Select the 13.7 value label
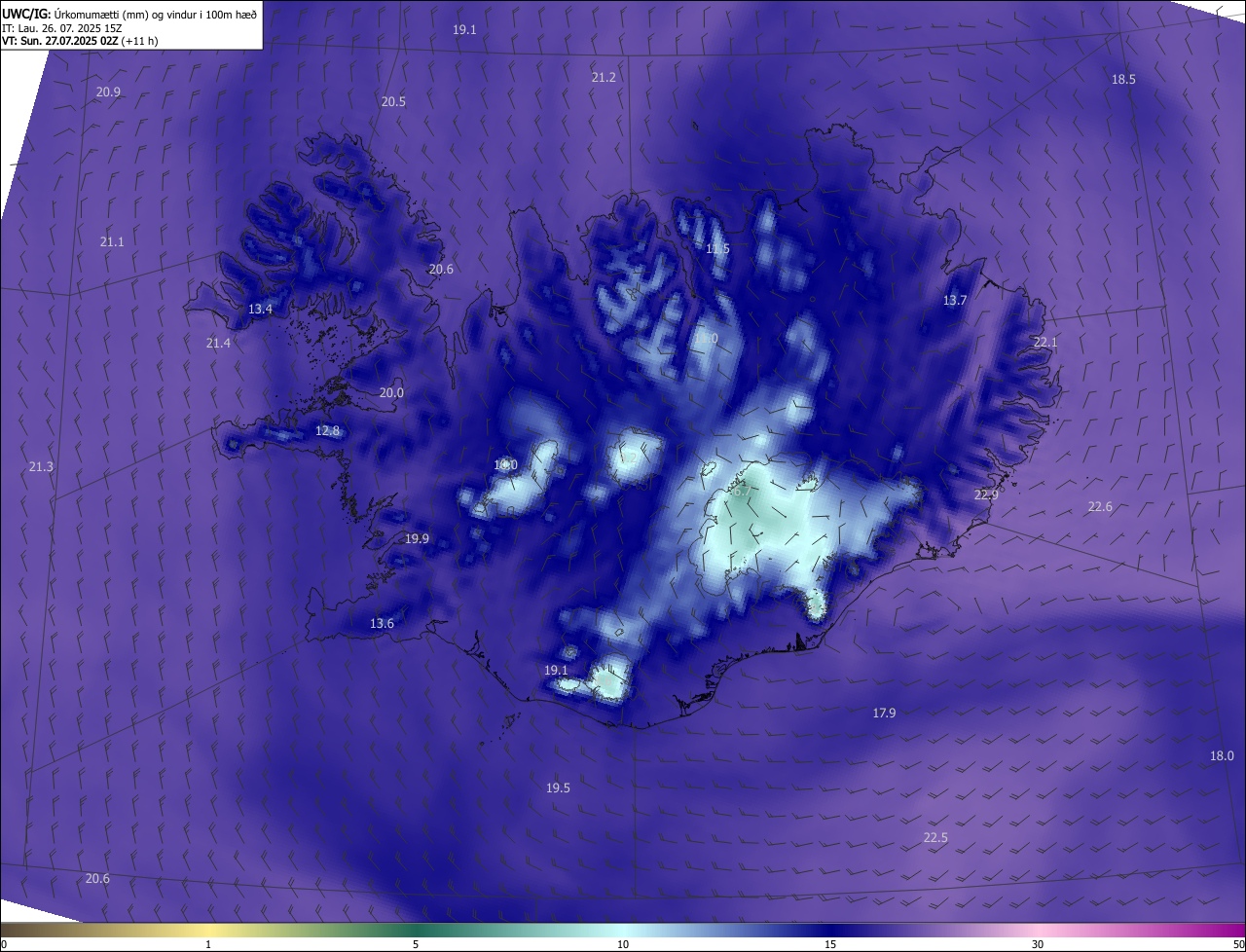The image size is (1246, 952). [955, 300]
